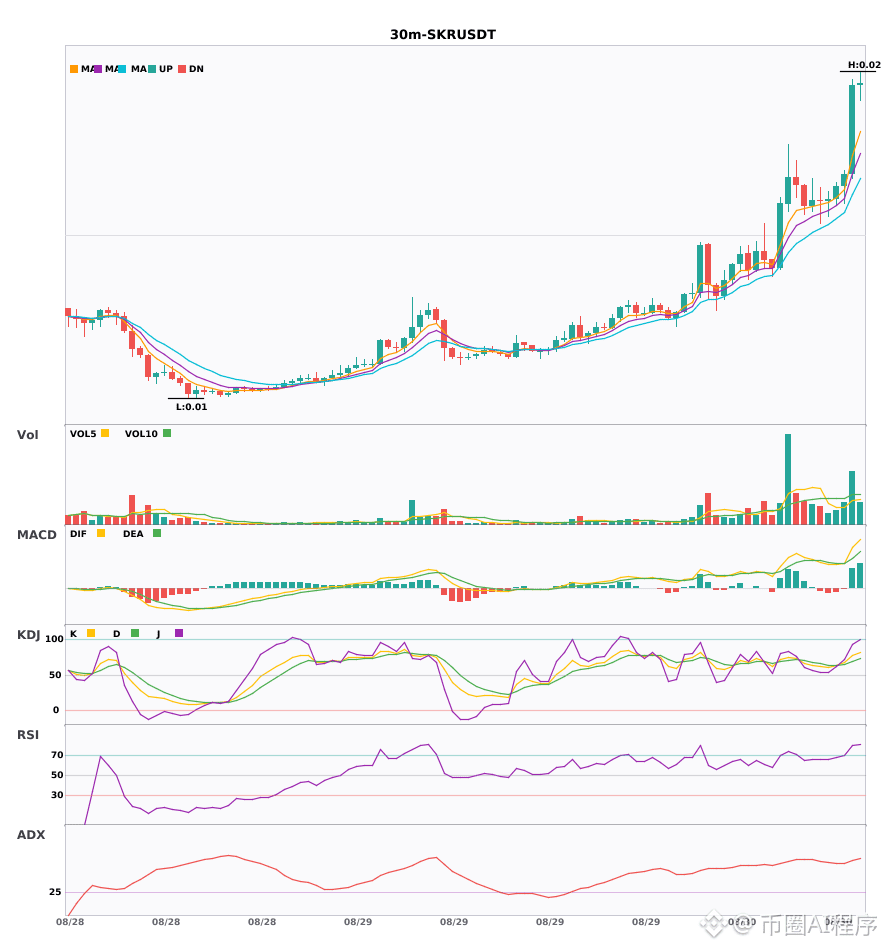Click the KDJ 0 axis value
The image size is (885, 950).
tap(56, 710)
